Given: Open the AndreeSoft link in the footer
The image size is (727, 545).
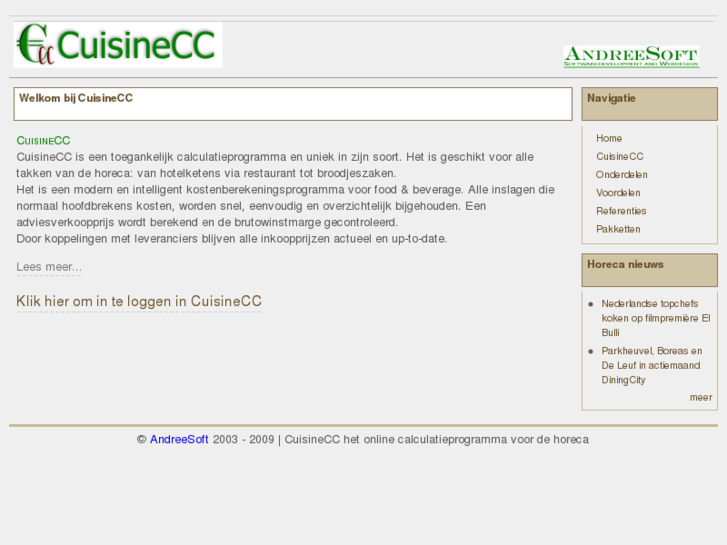Looking at the screenshot, I should (179, 439).
